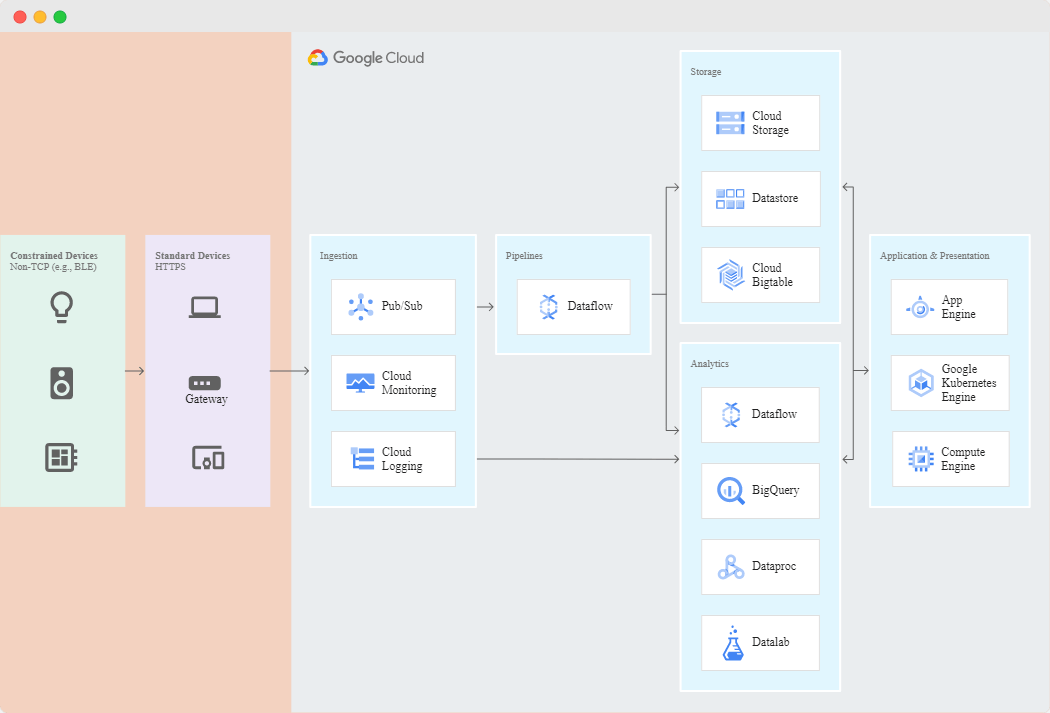1050x713 pixels.
Task: Click the Pipelines group title
Action: (524, 256)
